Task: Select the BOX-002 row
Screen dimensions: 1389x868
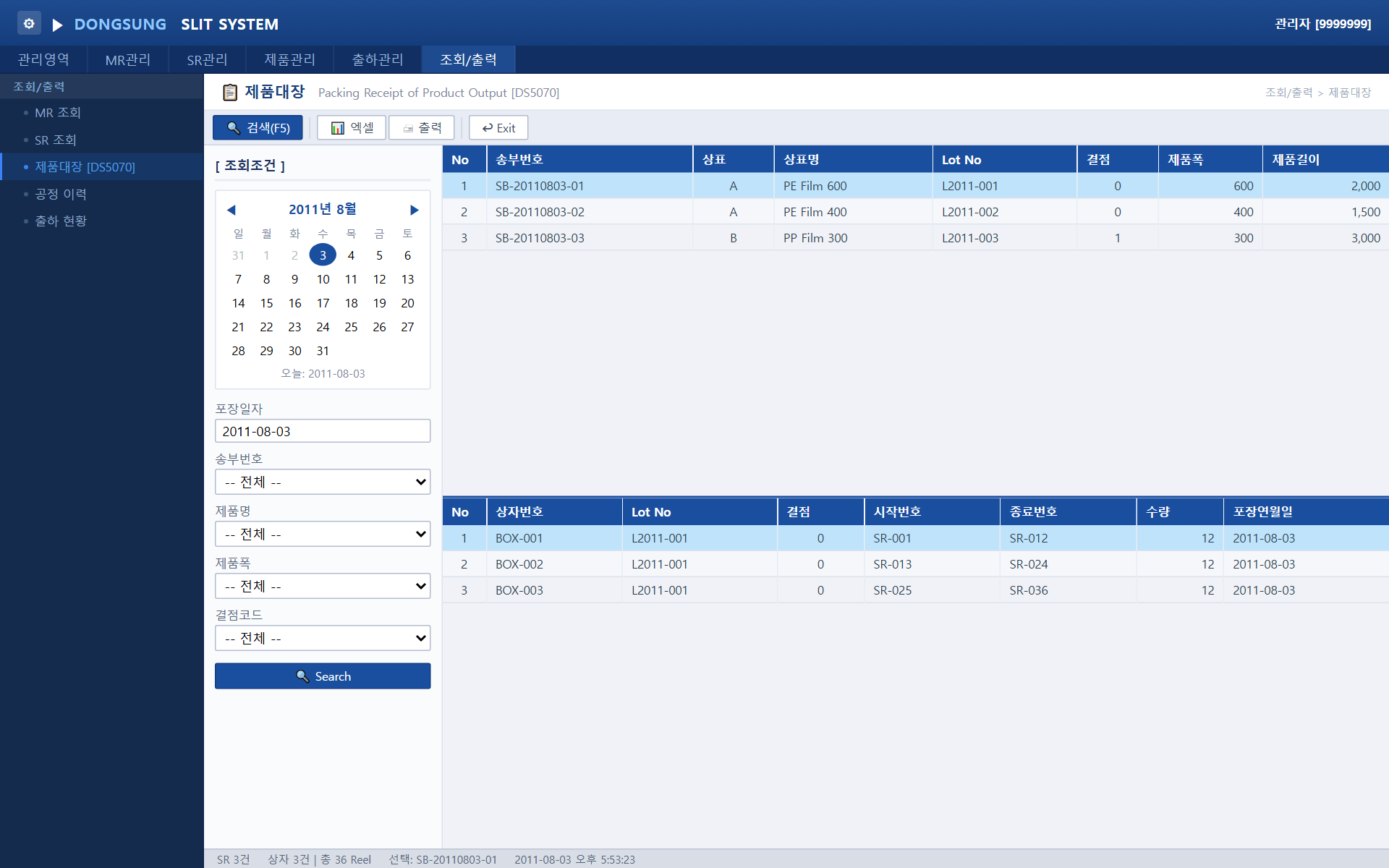Action: coord(916,564)
